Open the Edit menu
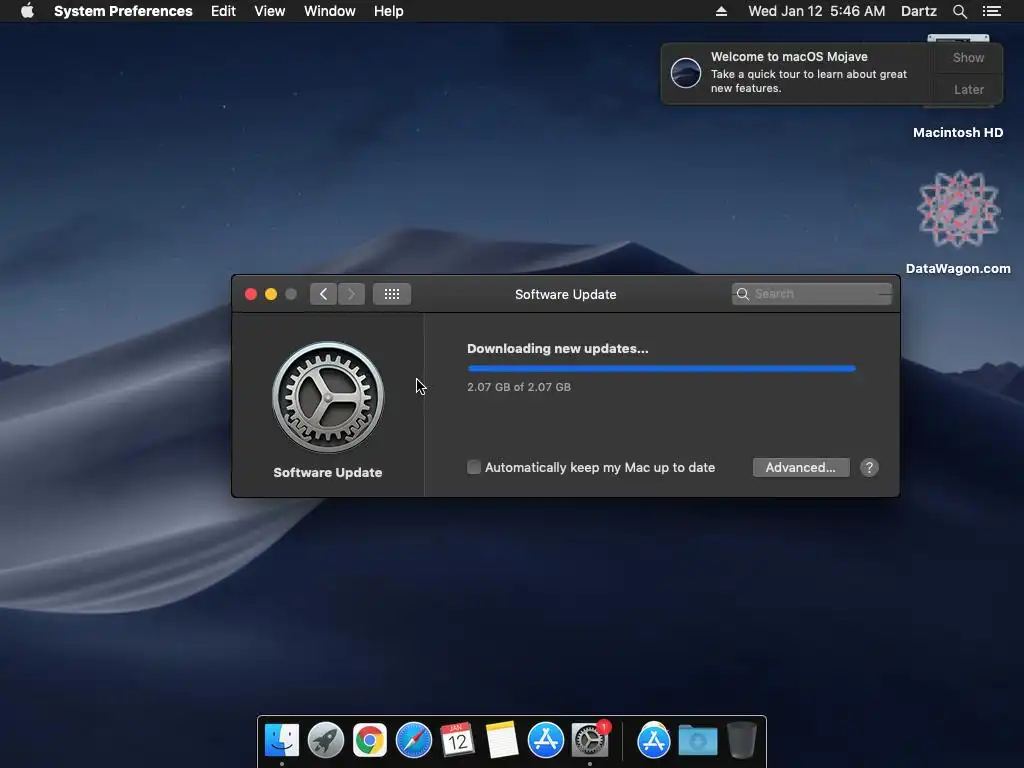The image size is (1024, 768). coord(223,11)
